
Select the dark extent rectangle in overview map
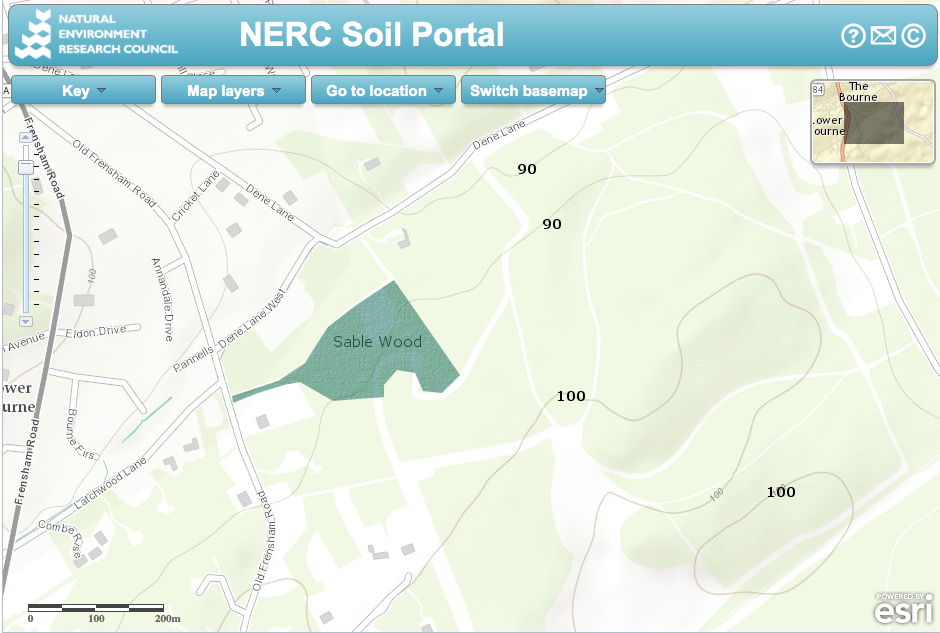[x=875, y=123]
